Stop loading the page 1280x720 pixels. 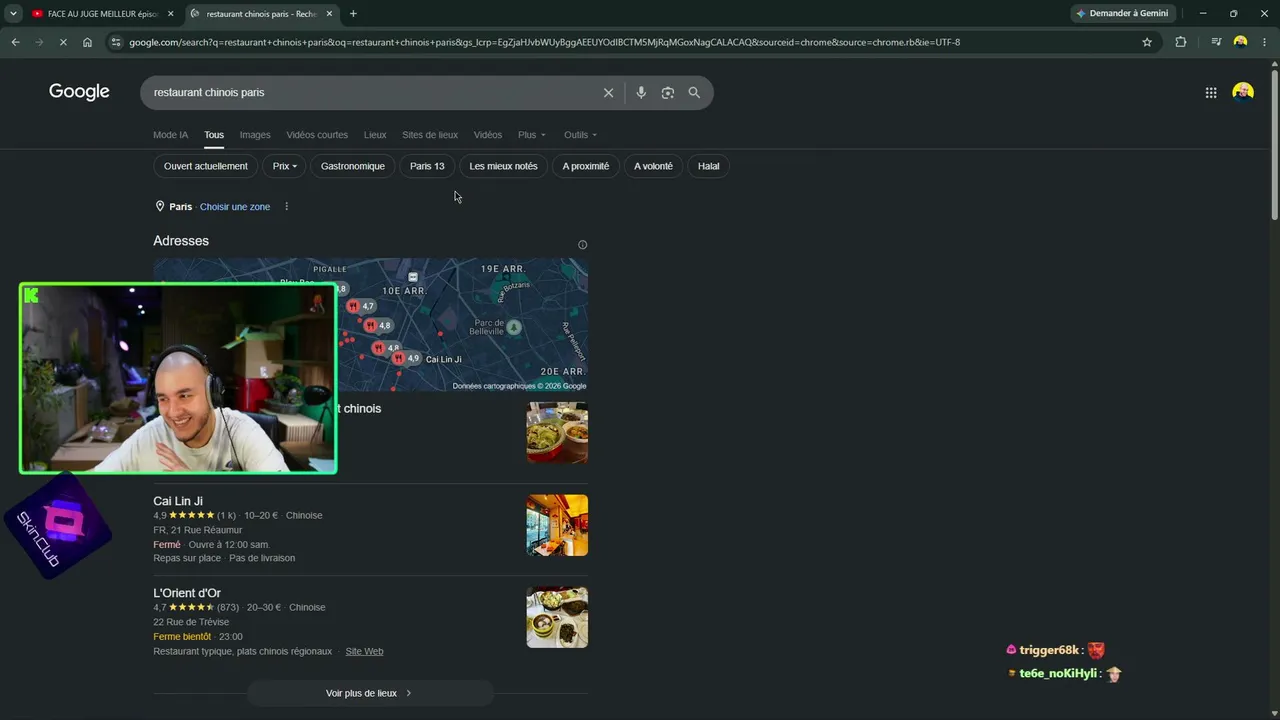pos(63,42)
